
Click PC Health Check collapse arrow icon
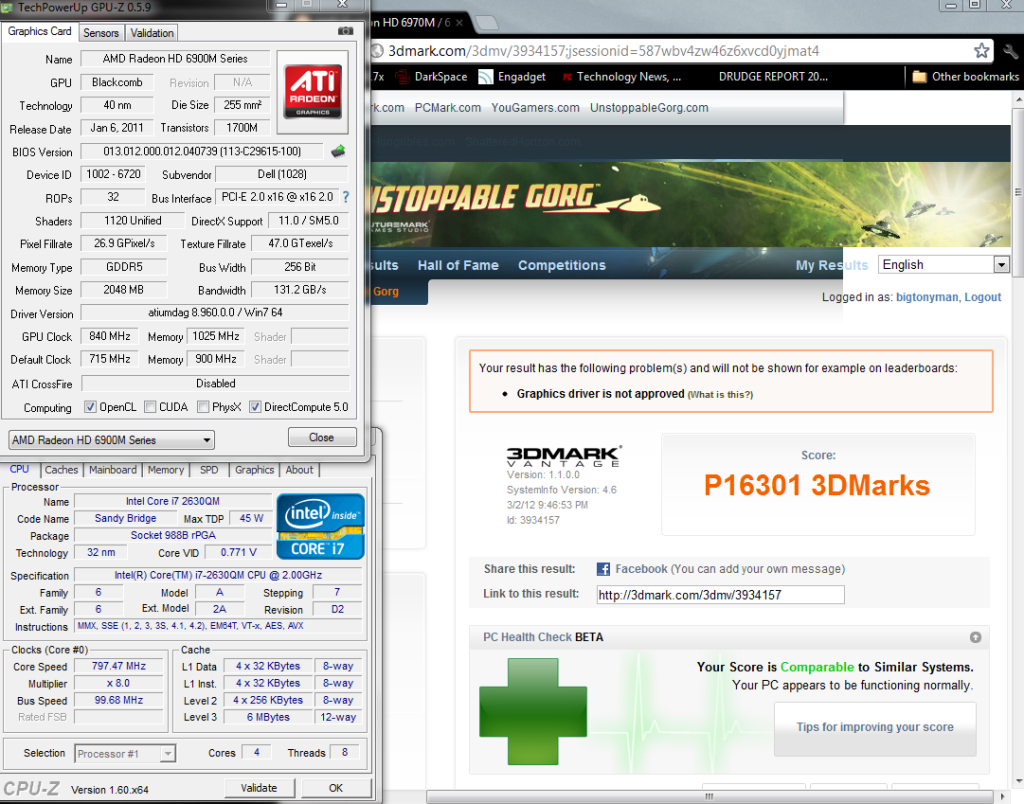coord(975,637)
